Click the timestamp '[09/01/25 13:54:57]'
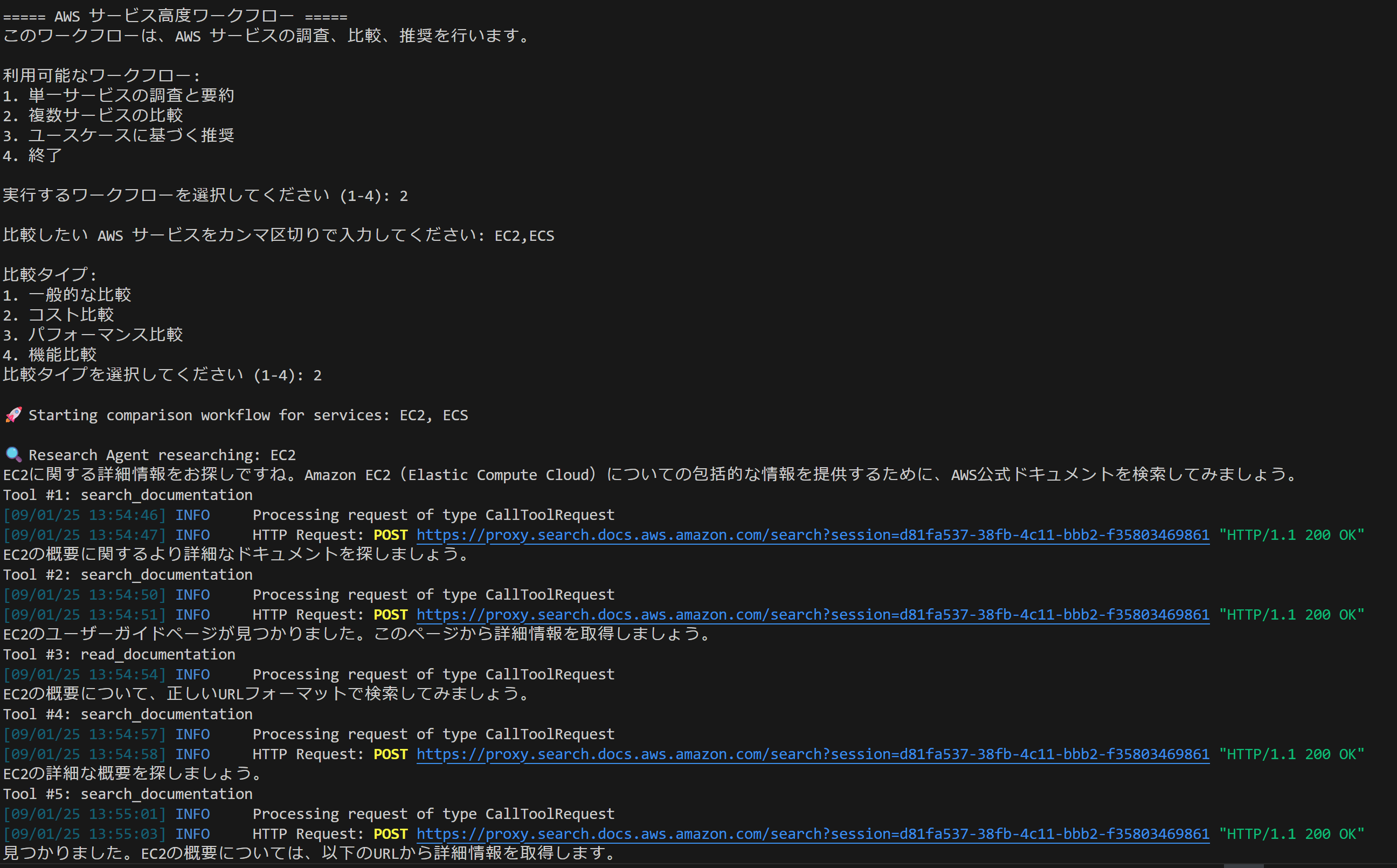The width and height of the screenshot is (1397, 868). (85, 734)
